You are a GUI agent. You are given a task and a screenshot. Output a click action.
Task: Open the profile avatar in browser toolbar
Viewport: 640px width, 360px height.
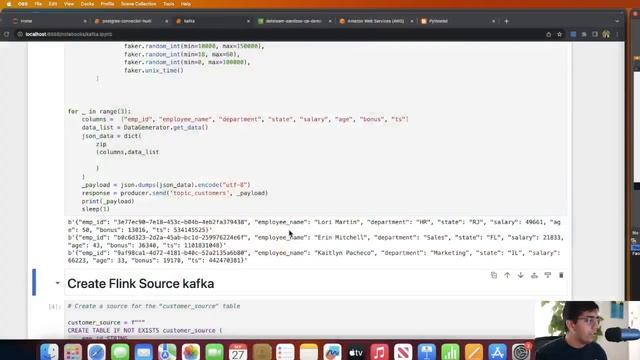[606, 34]
